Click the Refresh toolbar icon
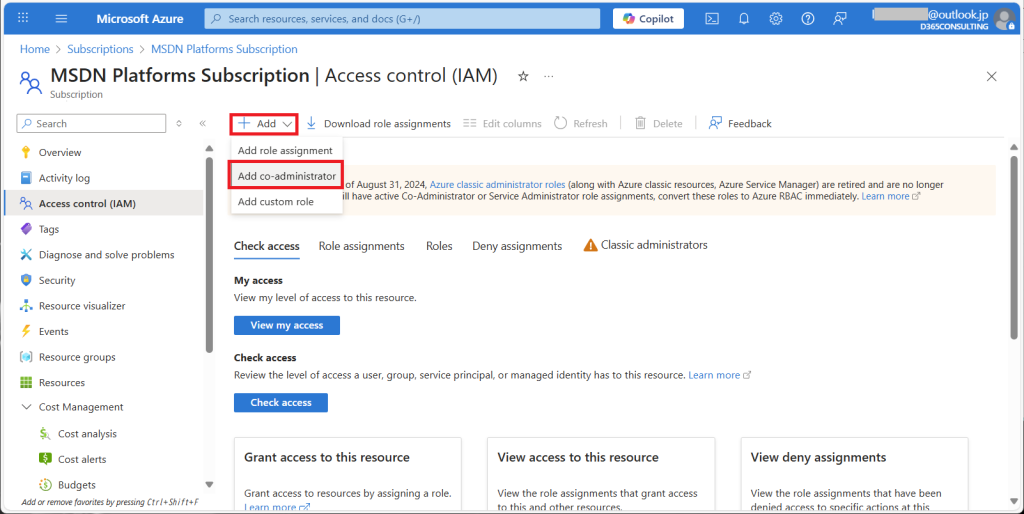Viewport: 1024px width, 514px height. [561, 123]
